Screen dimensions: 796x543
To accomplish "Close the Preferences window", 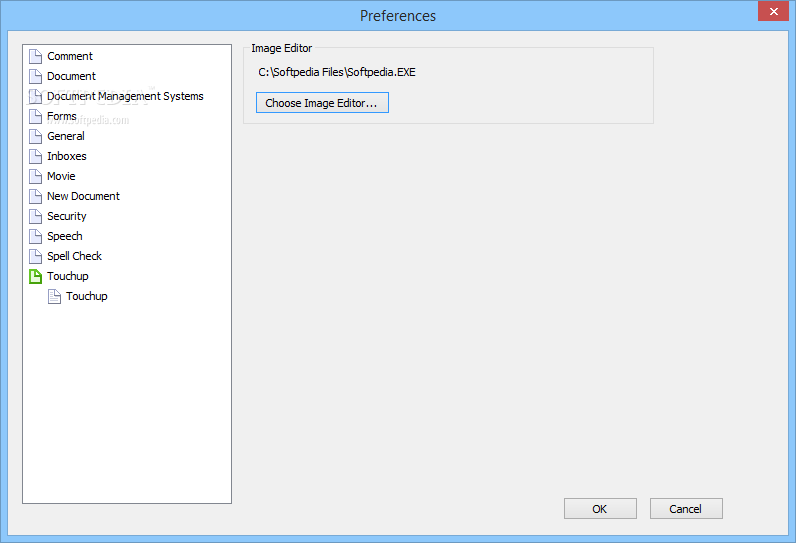I will coord(772,12).
